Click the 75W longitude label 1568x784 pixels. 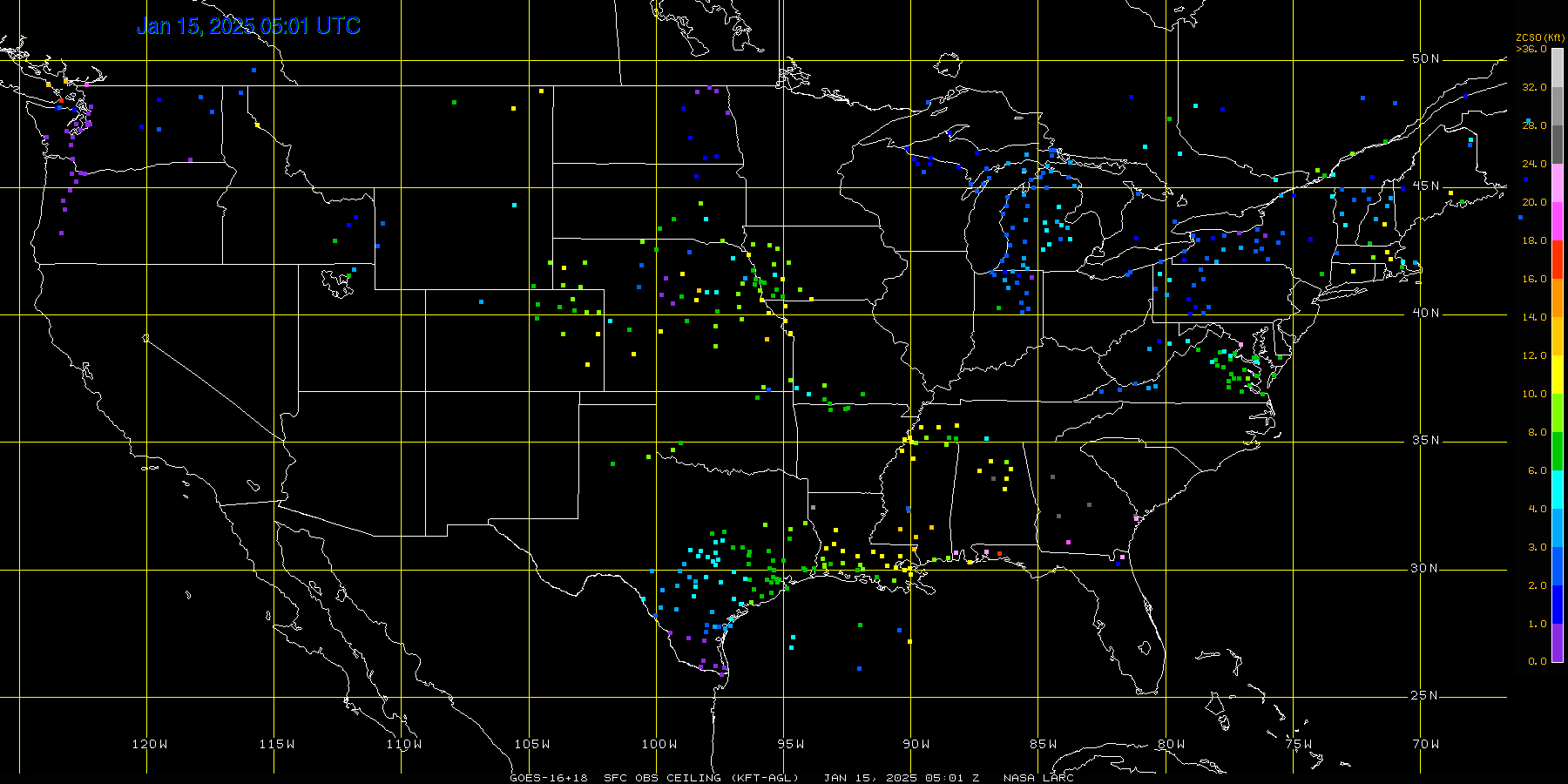tap(1299, 744)
